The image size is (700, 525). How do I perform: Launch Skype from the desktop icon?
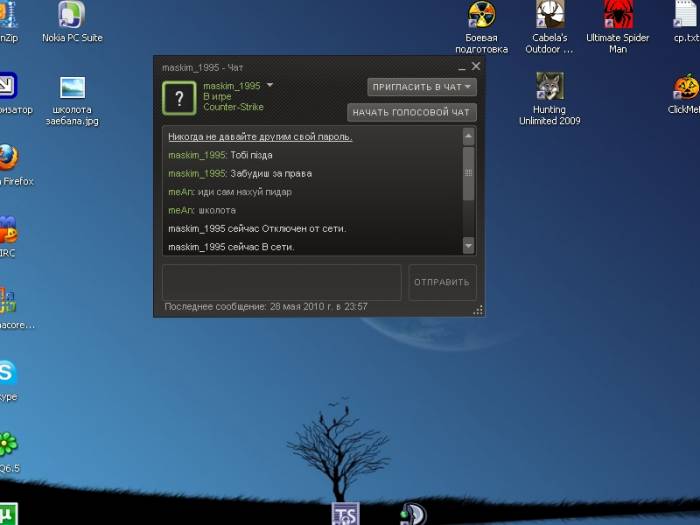click(6, 373)
